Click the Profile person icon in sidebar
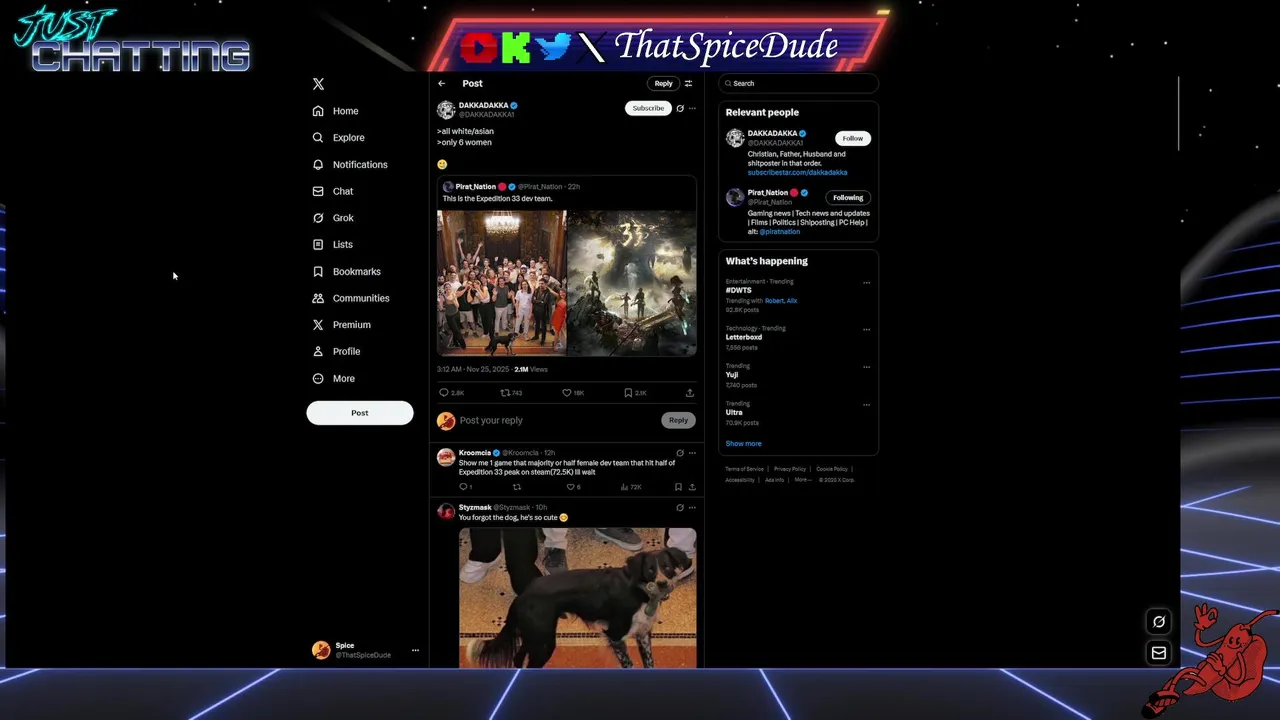The image size is (1280, 720). [318, 352]
